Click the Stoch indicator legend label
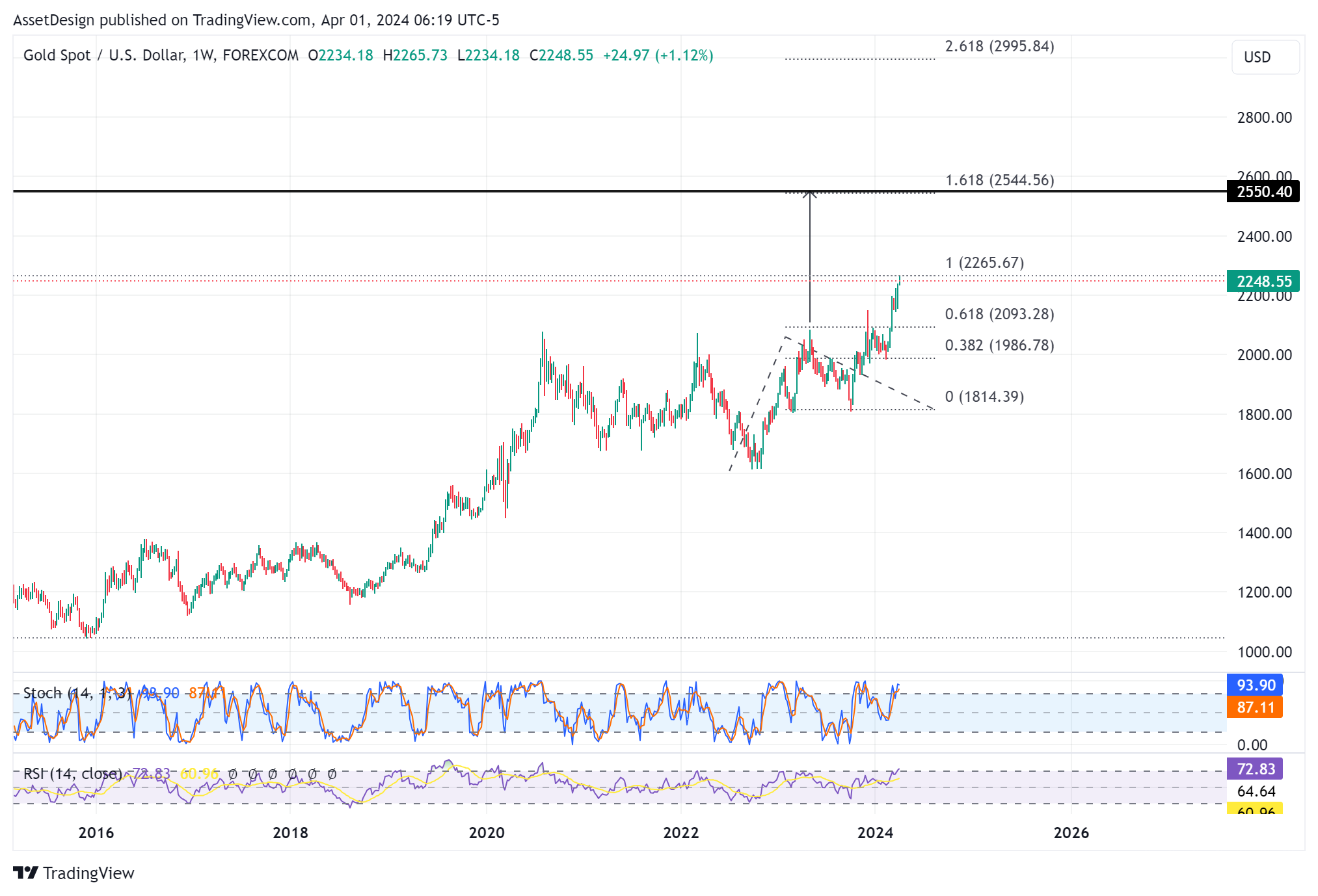1318x896 pixels. (x=77, y=693)
